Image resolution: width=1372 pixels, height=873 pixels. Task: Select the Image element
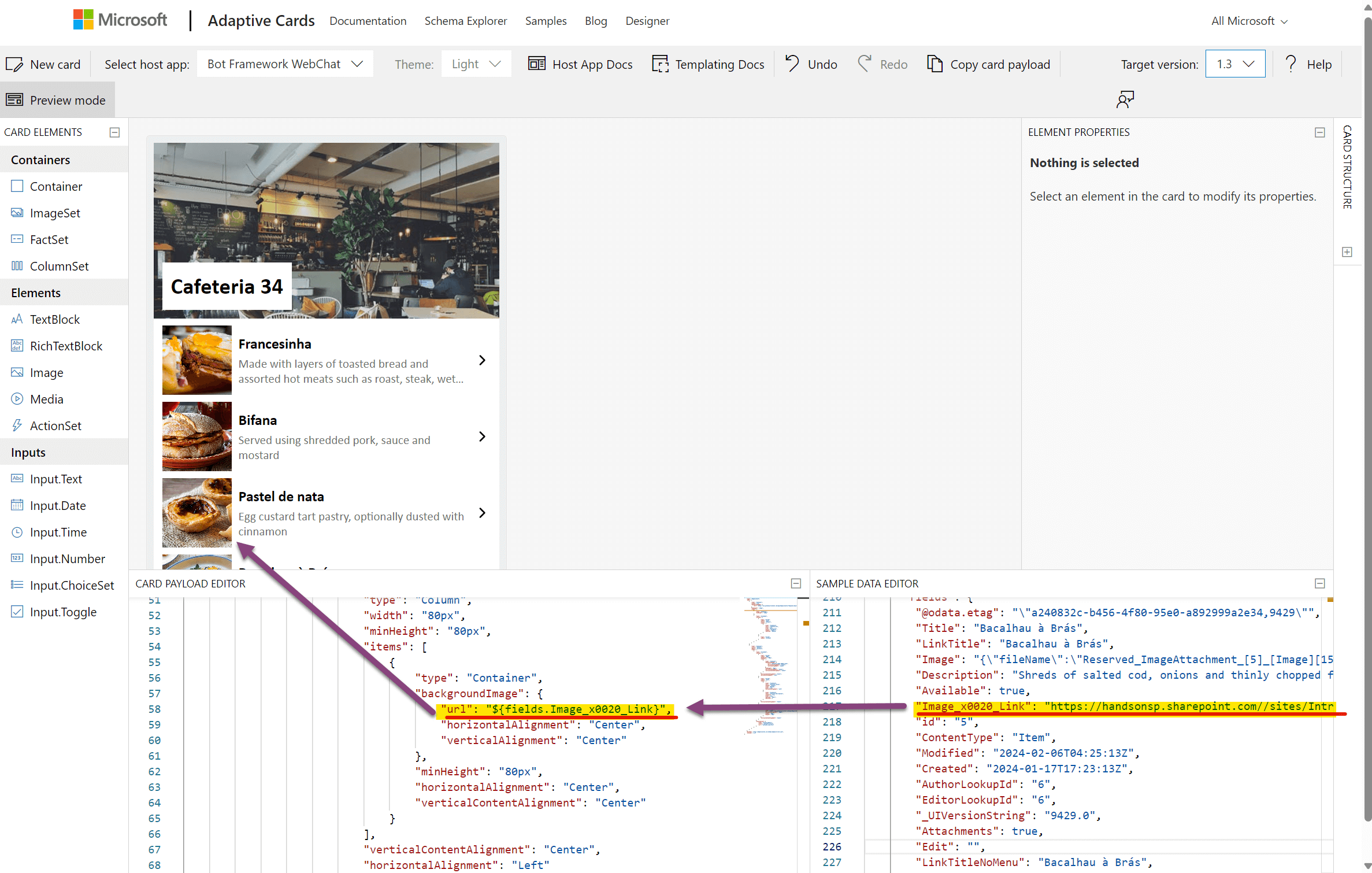tap(46, 372)
